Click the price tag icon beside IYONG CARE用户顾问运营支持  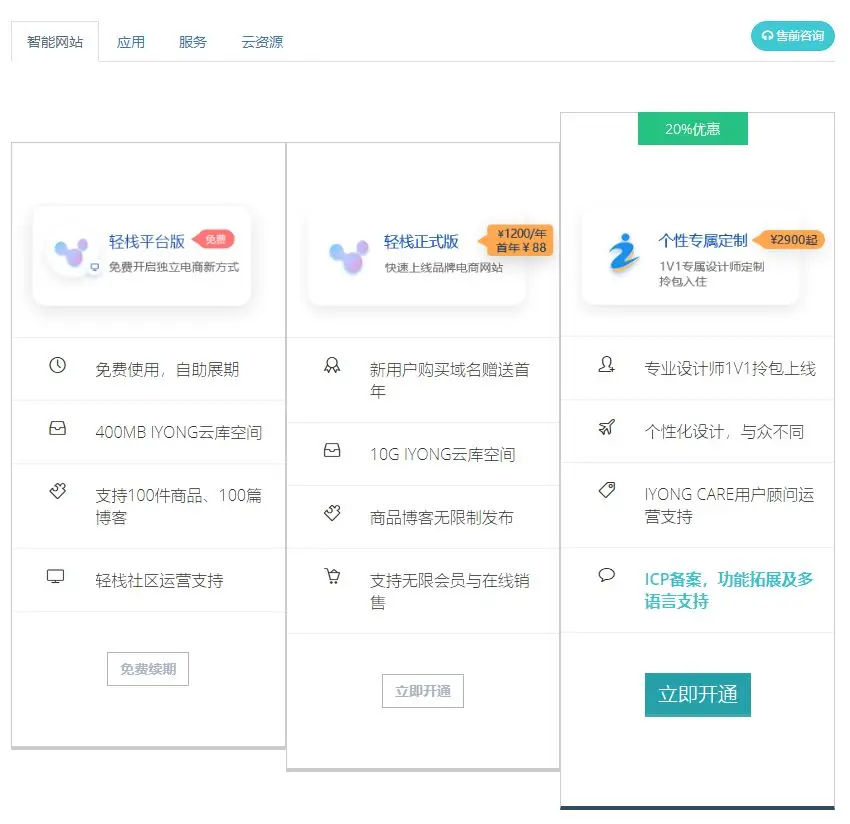point(606,490)
